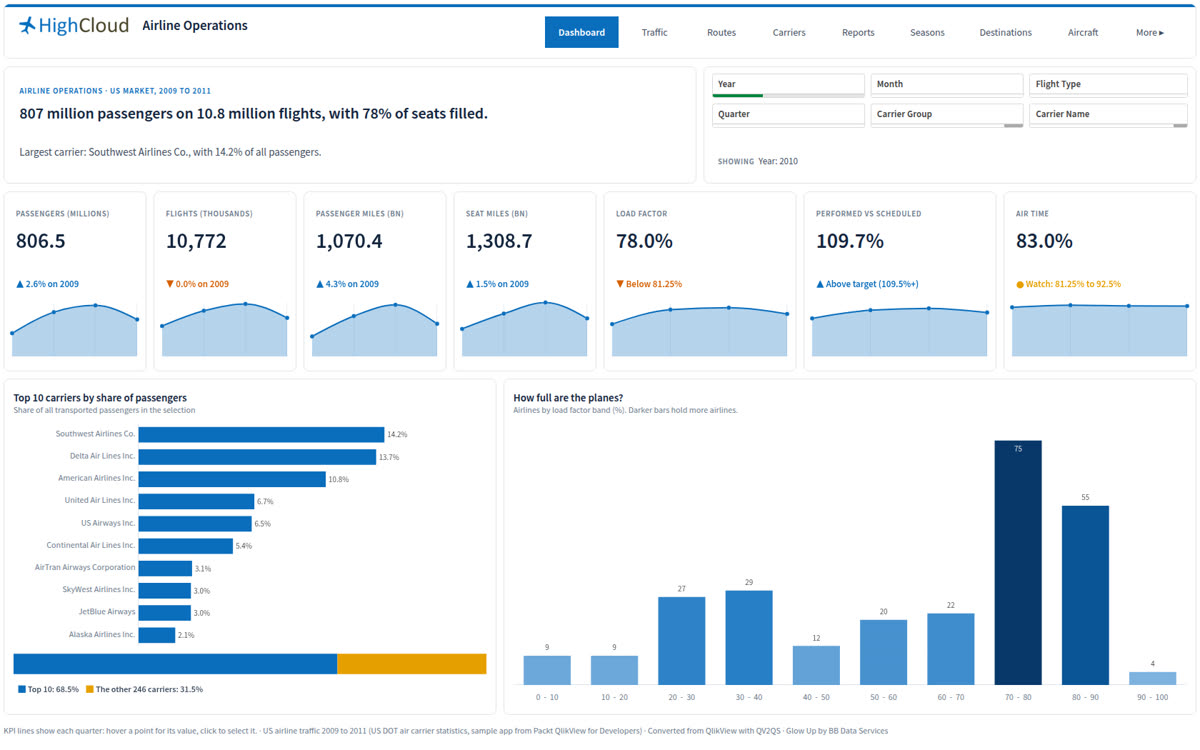Click the 'How full are the planes?' title
Image resolution: width=1200 pixels, height=750 pixels.
568,398
